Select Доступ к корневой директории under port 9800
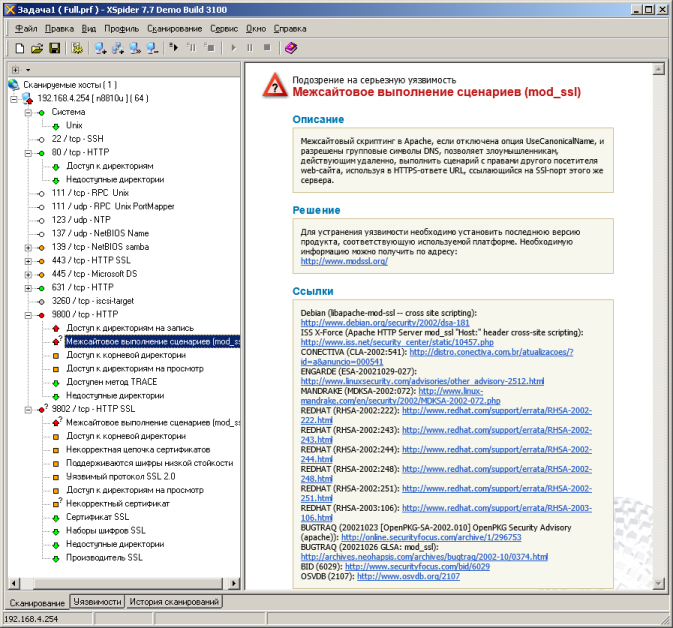The height and width of the screenshot is (628, 673). point(126,355)
